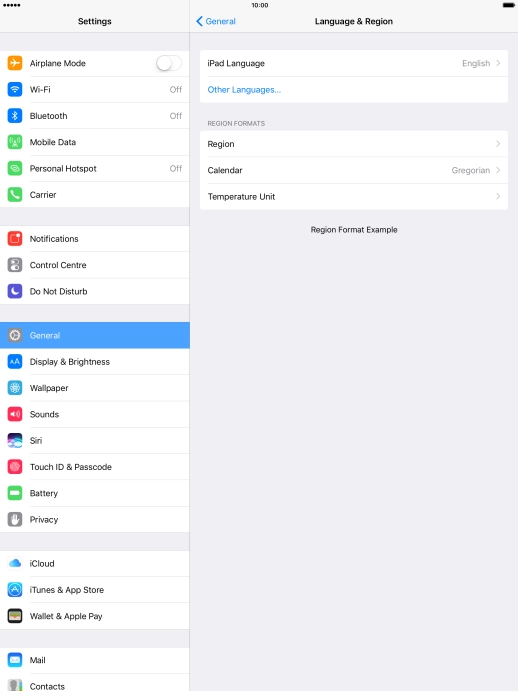Viewport: 518px width, 691px height.
Task: Expand the iPad Language chevron showing English
Action: point(498,63)
